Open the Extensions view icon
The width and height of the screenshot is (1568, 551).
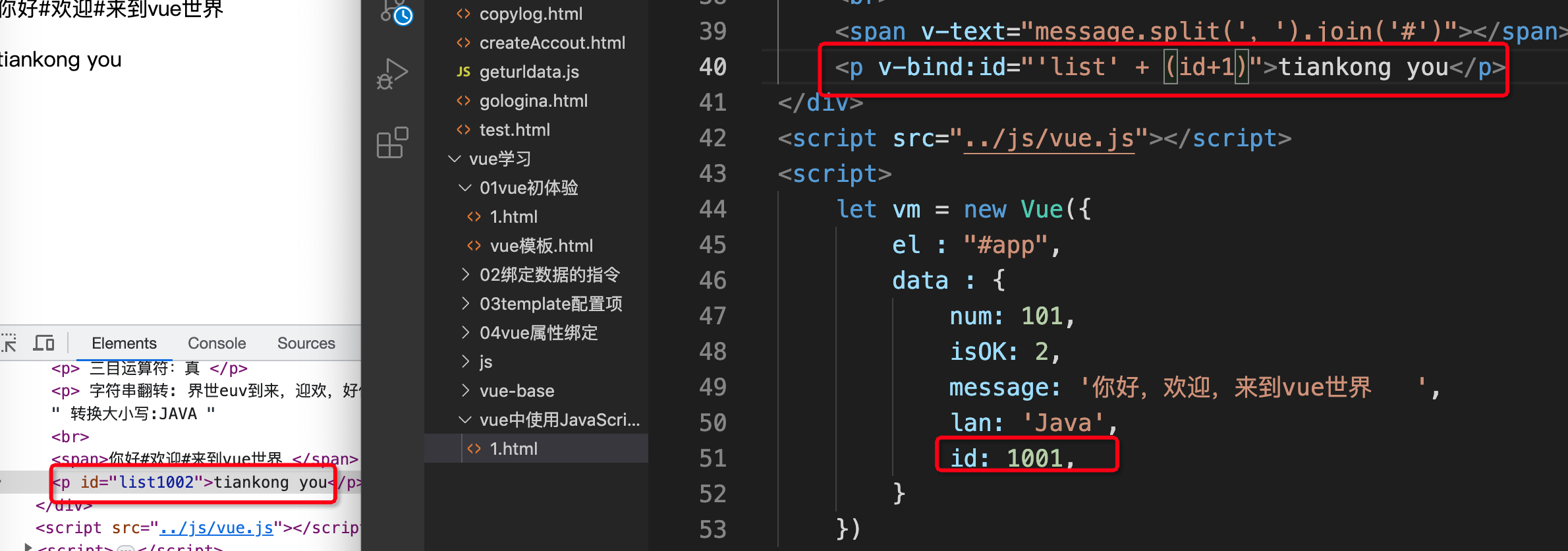coord(393,142)
